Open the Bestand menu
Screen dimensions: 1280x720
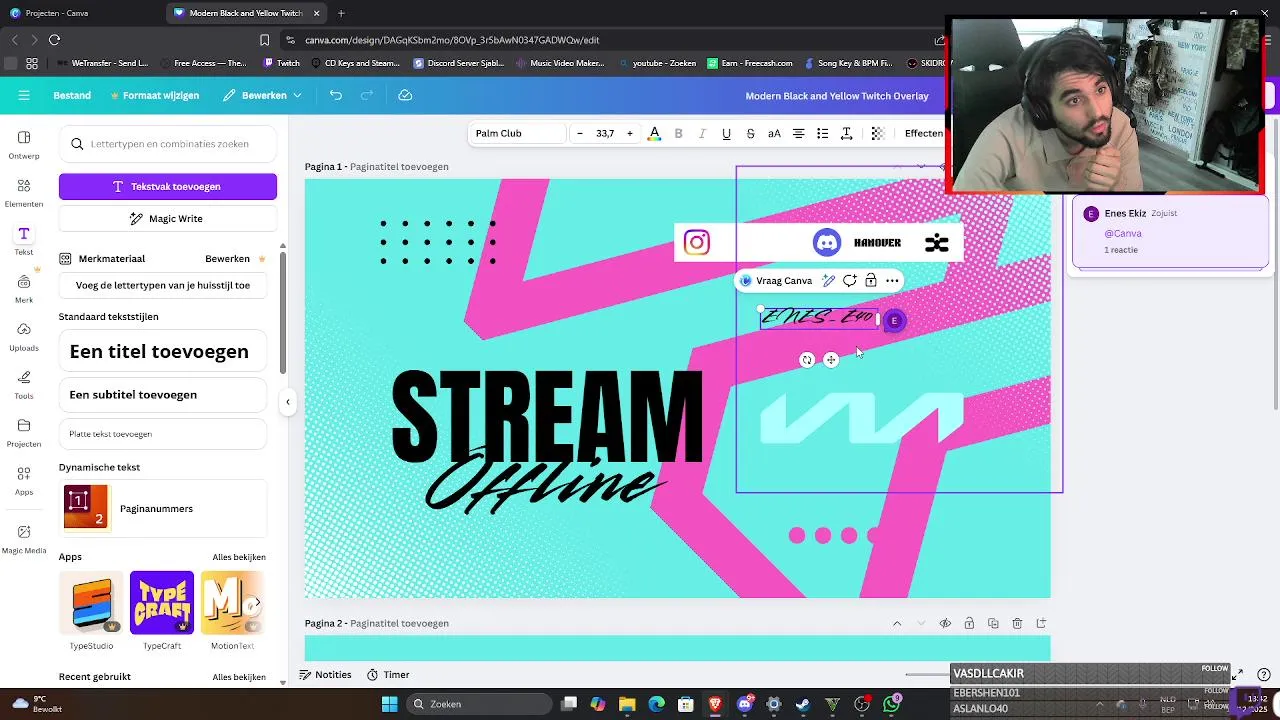click(x=72, y=95)
